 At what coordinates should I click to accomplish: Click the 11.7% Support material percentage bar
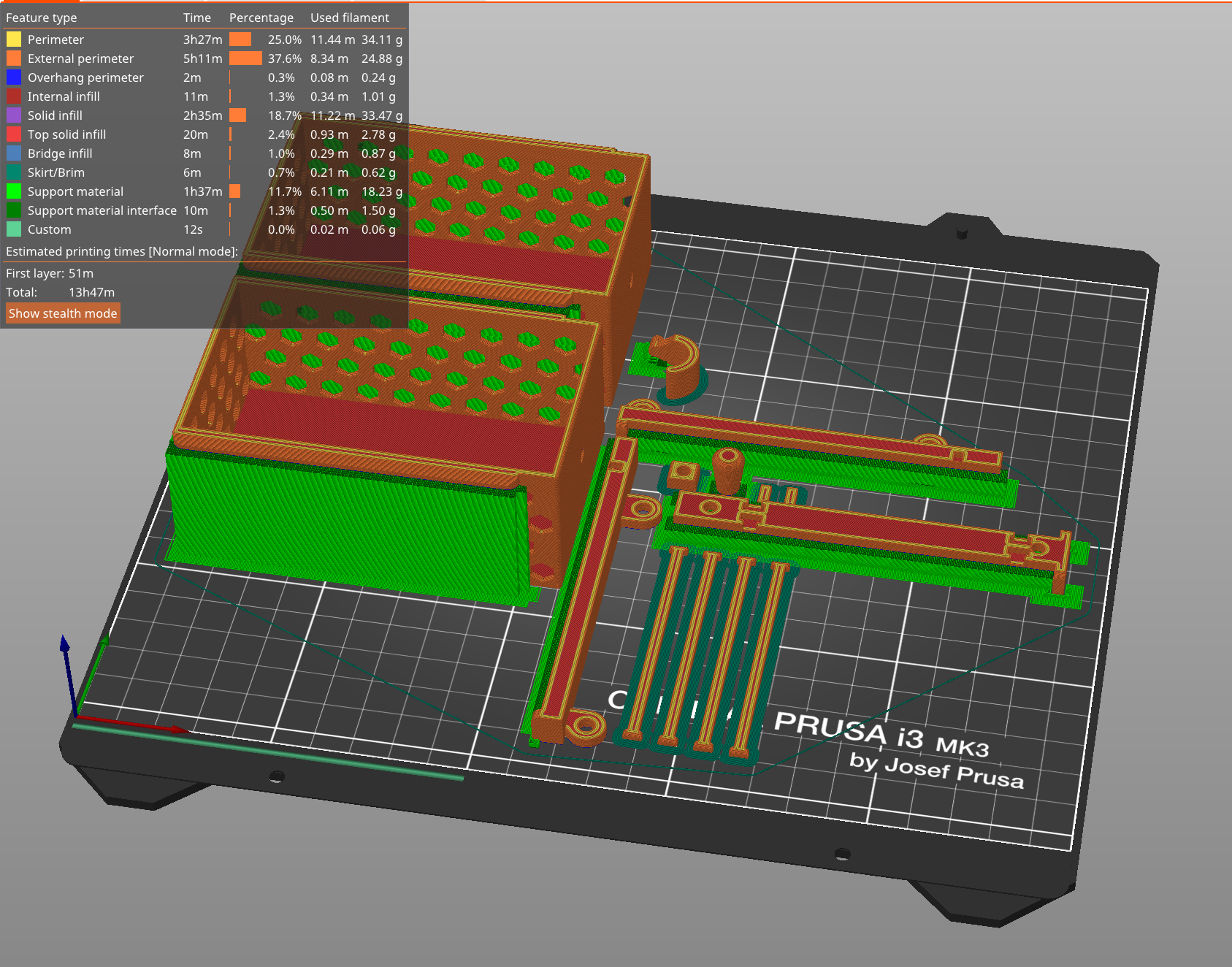(x=234, y=191)
